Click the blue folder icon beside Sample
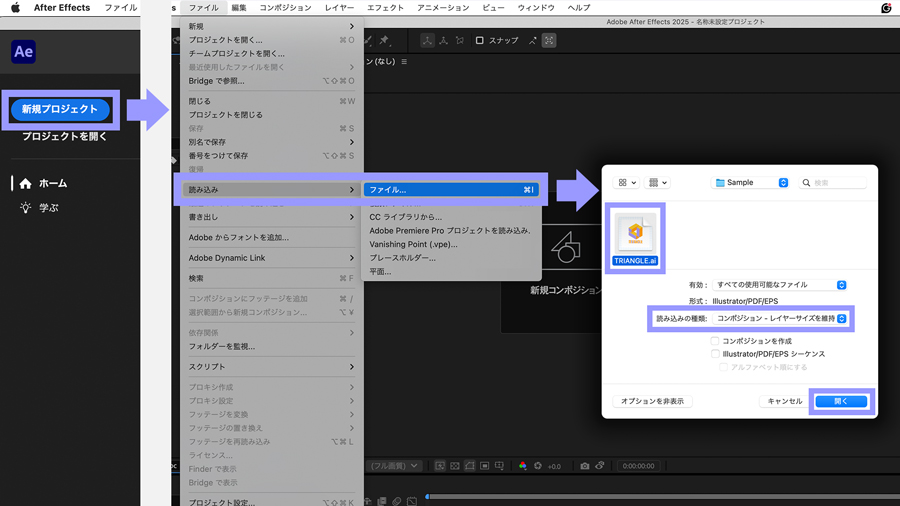The width and height of the screenshot is (900, 506). pos(720,182)
